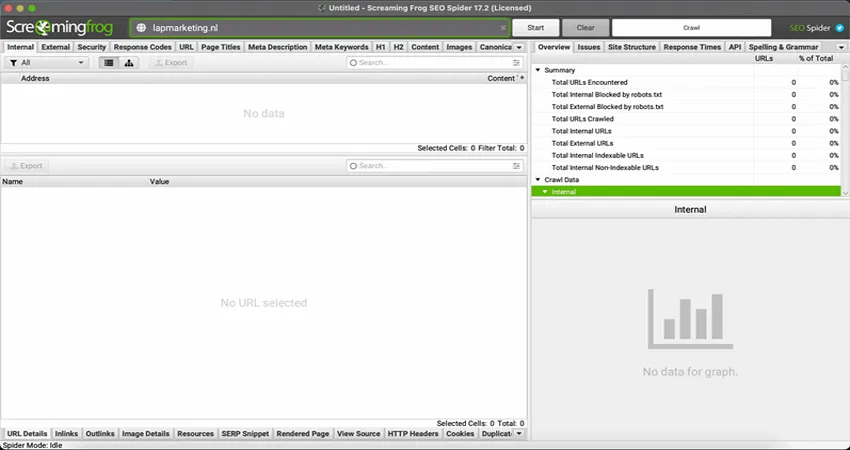Open the H2 tab
This screenshot has width=850, height=450.
(398, 47)
